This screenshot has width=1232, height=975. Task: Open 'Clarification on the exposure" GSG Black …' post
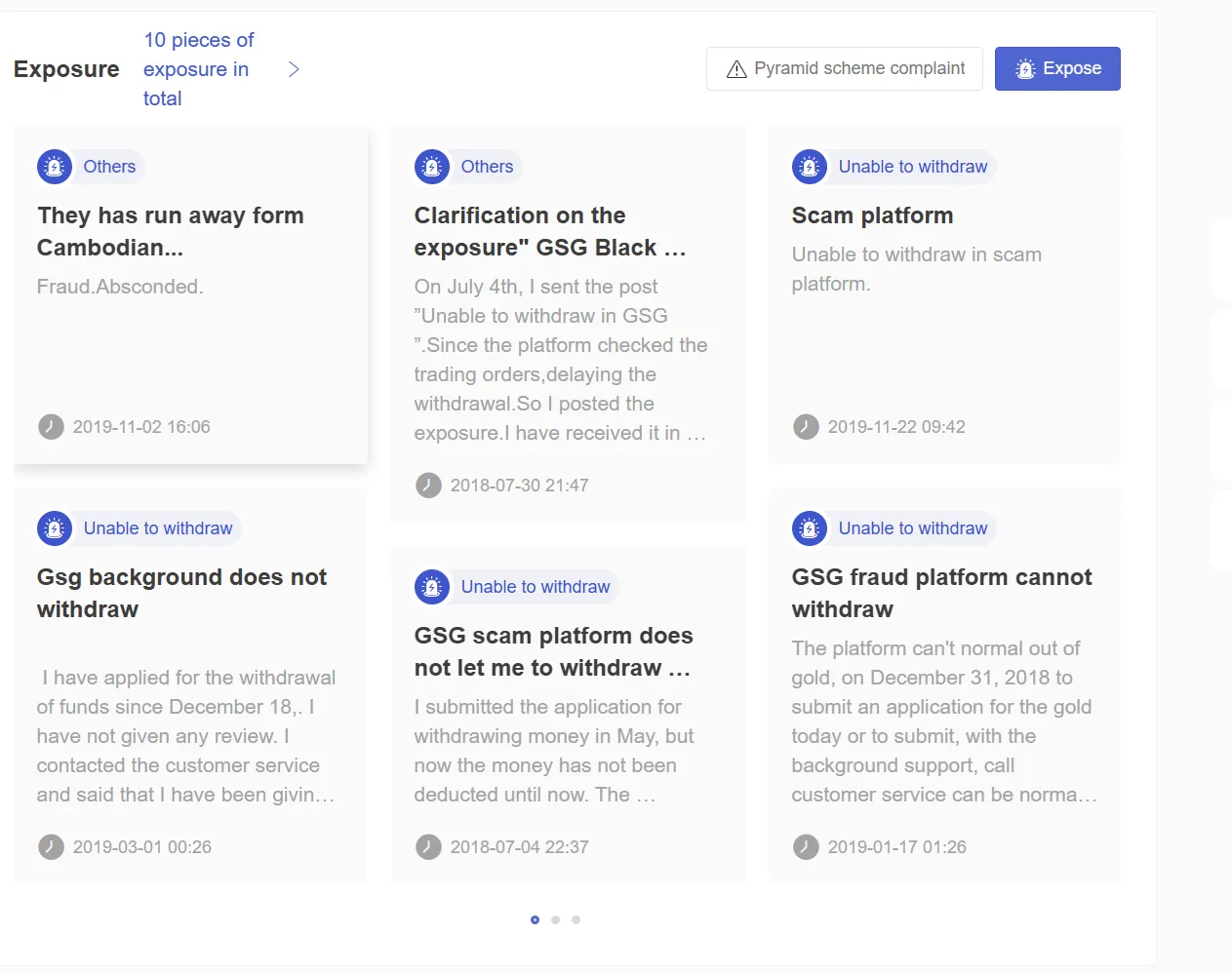(x=550, y=231)
